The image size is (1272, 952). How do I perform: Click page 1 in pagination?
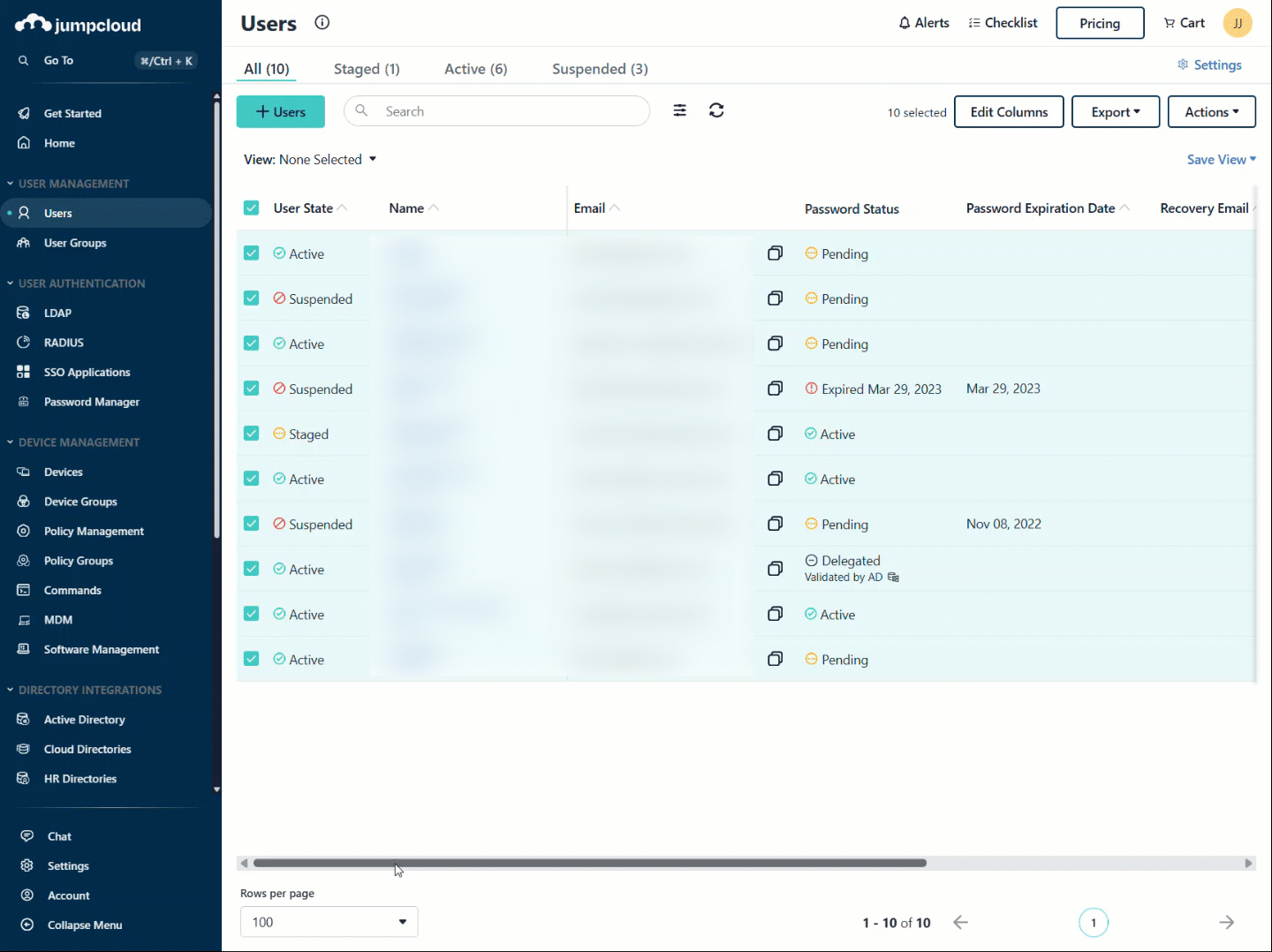coord(1094,923)
